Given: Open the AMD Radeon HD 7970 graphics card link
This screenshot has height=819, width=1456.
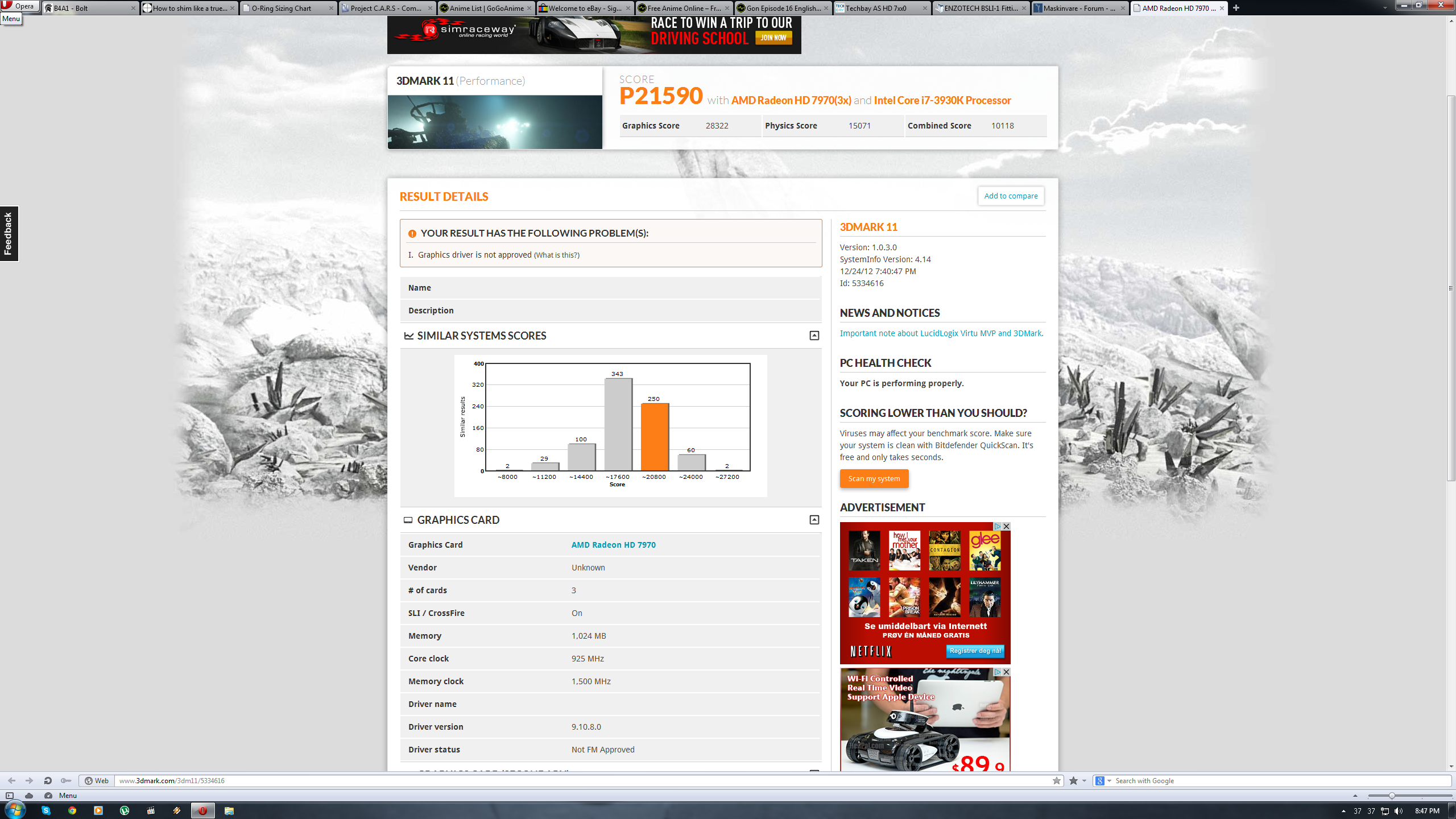Looking at the screenshot, I should (613, 545).
